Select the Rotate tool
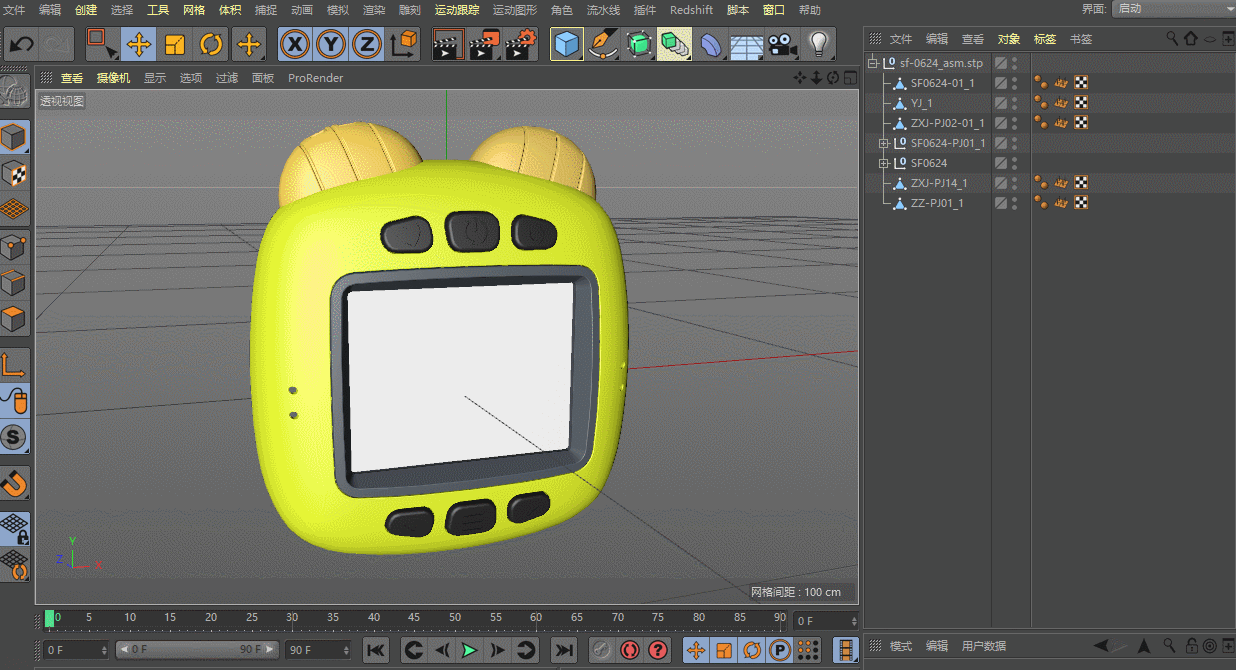Screen dimensions: 1236x670 tap(211, 44)
